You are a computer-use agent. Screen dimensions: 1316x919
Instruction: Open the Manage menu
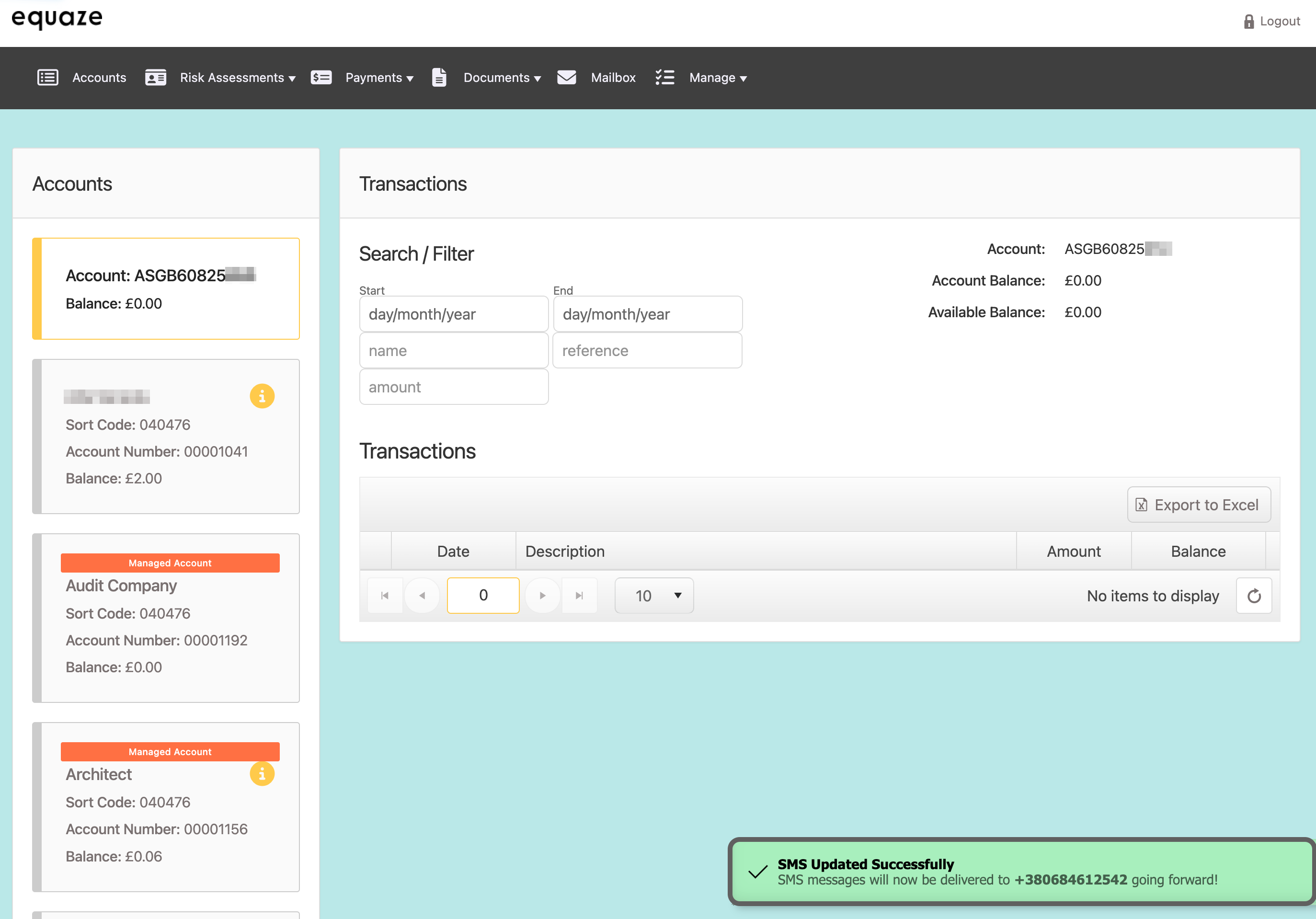[x=718, y=78]
